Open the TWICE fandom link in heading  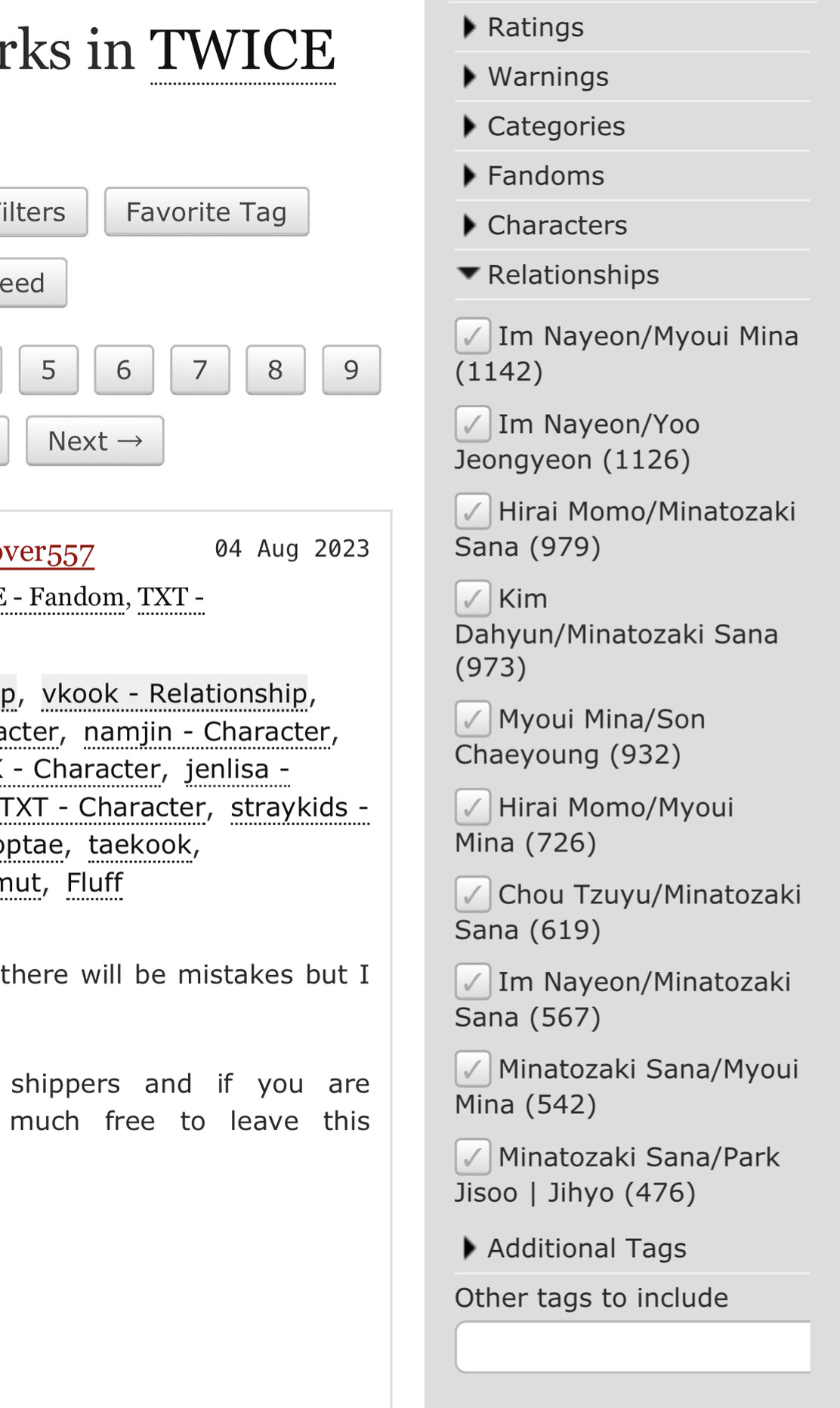pos(242,51)
